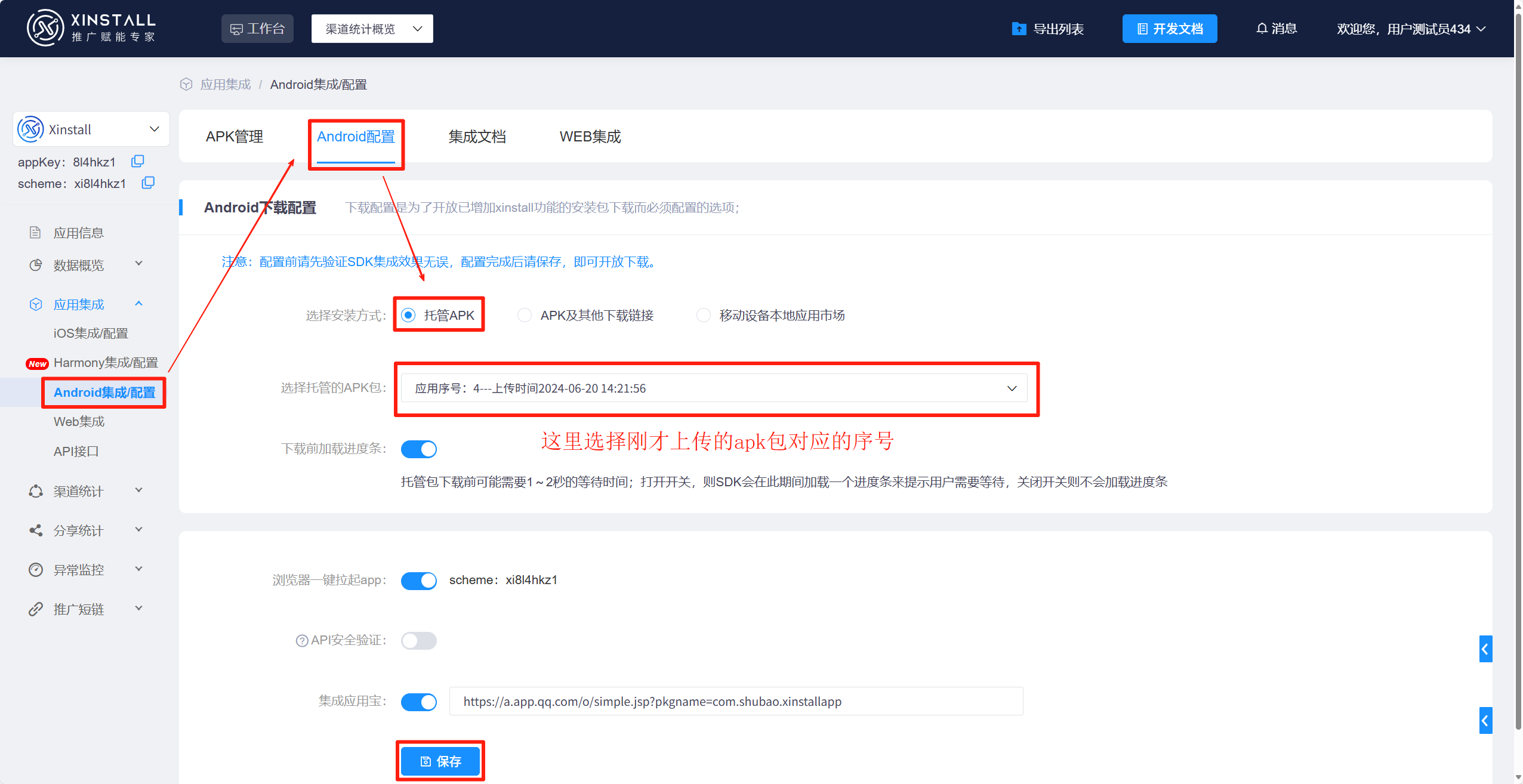Collapse the 应用集成 menu chevron

(139, 303)
